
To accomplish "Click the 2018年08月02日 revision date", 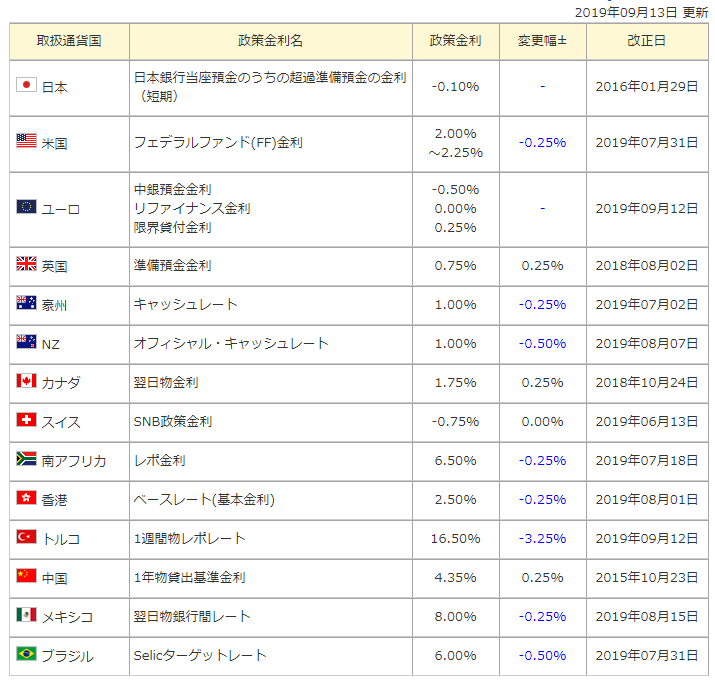I will tap(647, 265).
